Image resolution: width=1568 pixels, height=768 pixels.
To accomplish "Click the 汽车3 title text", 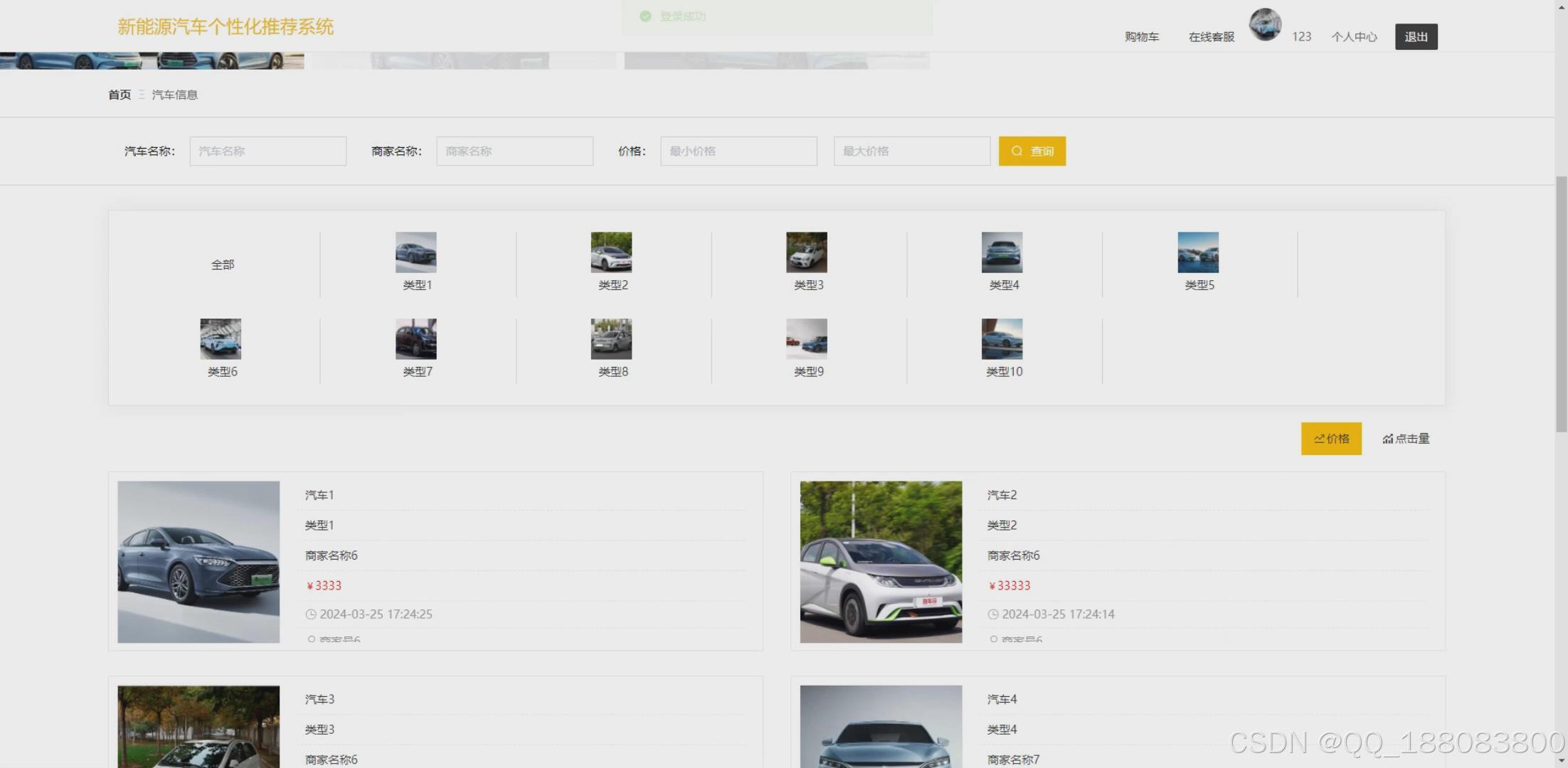I will point(319,700).
